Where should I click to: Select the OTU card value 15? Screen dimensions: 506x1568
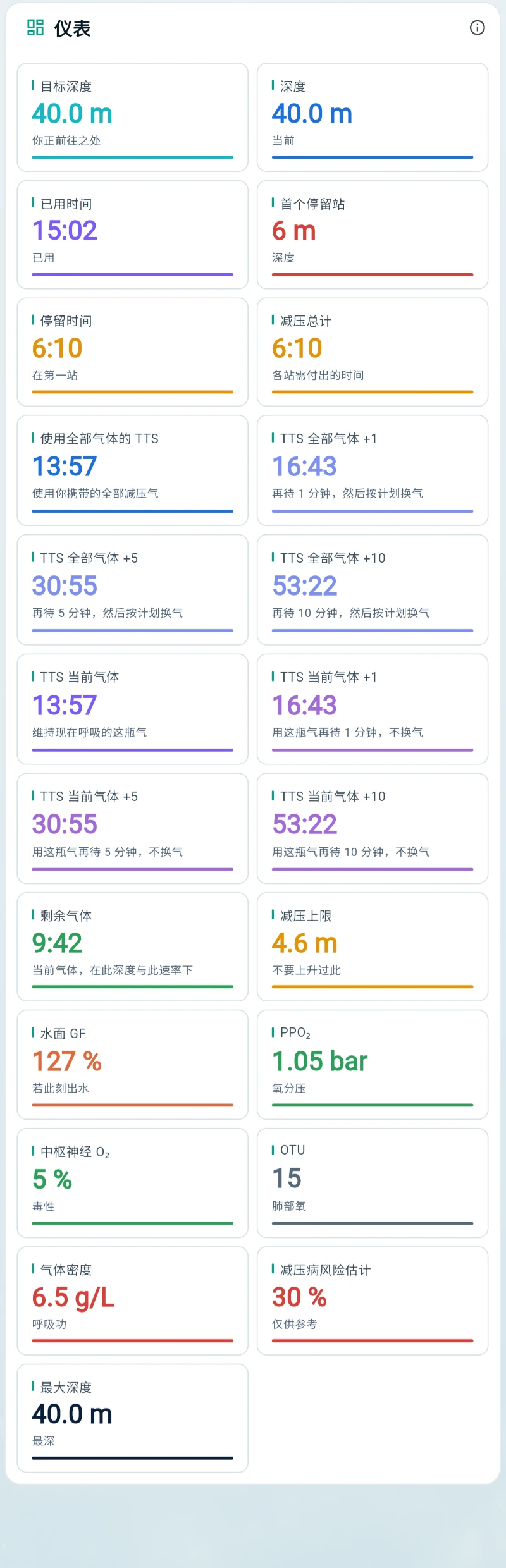[287, 1178]
